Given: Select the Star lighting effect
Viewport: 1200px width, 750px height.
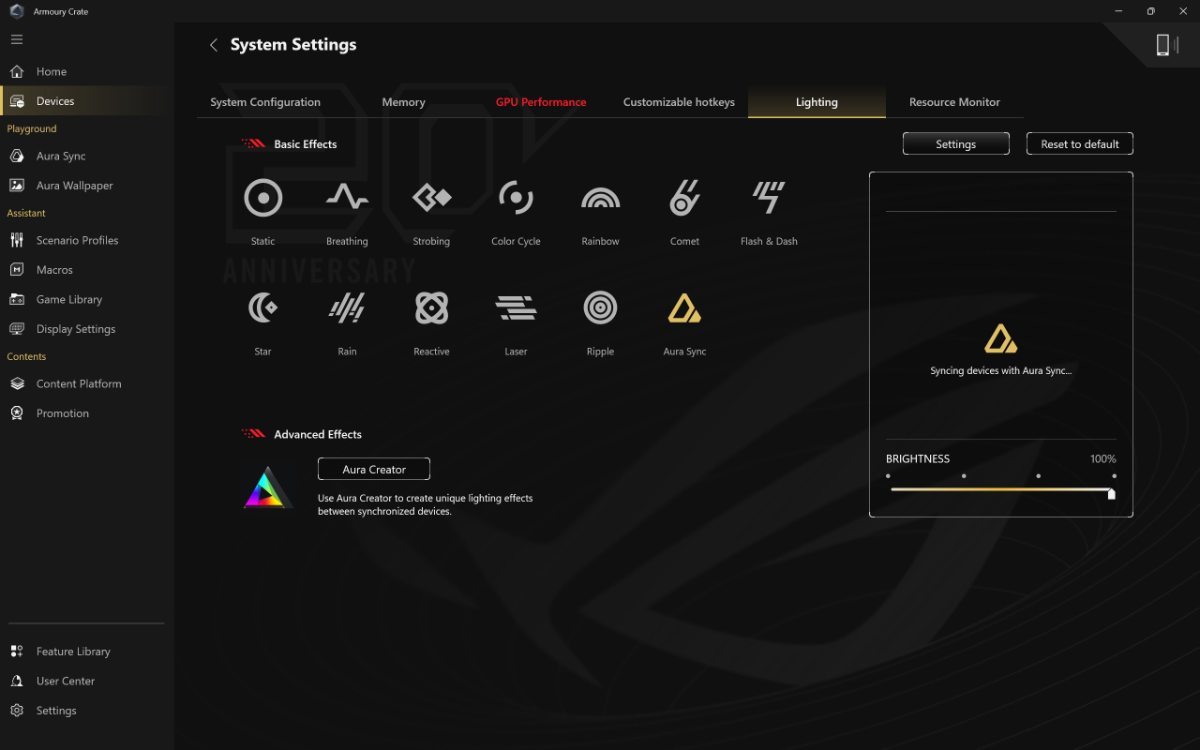Looking at the screenshot, I should (x=263, y=308).
